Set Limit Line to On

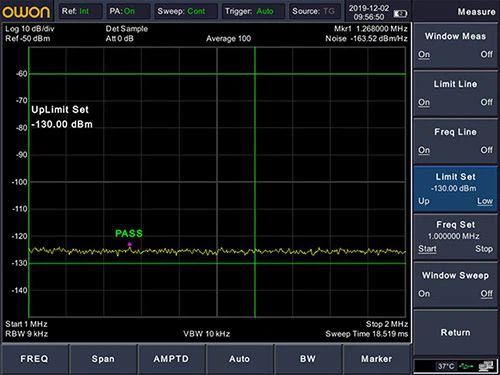click(x=424, y=102)
